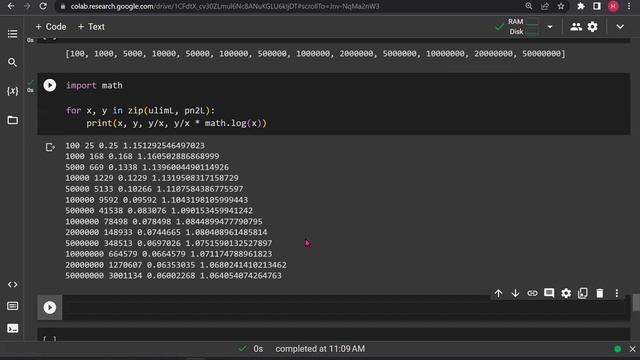The width and height of the screenshot is (640, 360).
Task: Copy link to cell
Action: pos(532,293)
